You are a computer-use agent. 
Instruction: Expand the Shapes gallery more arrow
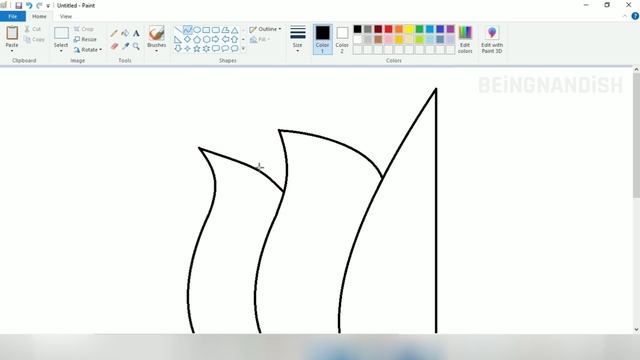point(243,49)
